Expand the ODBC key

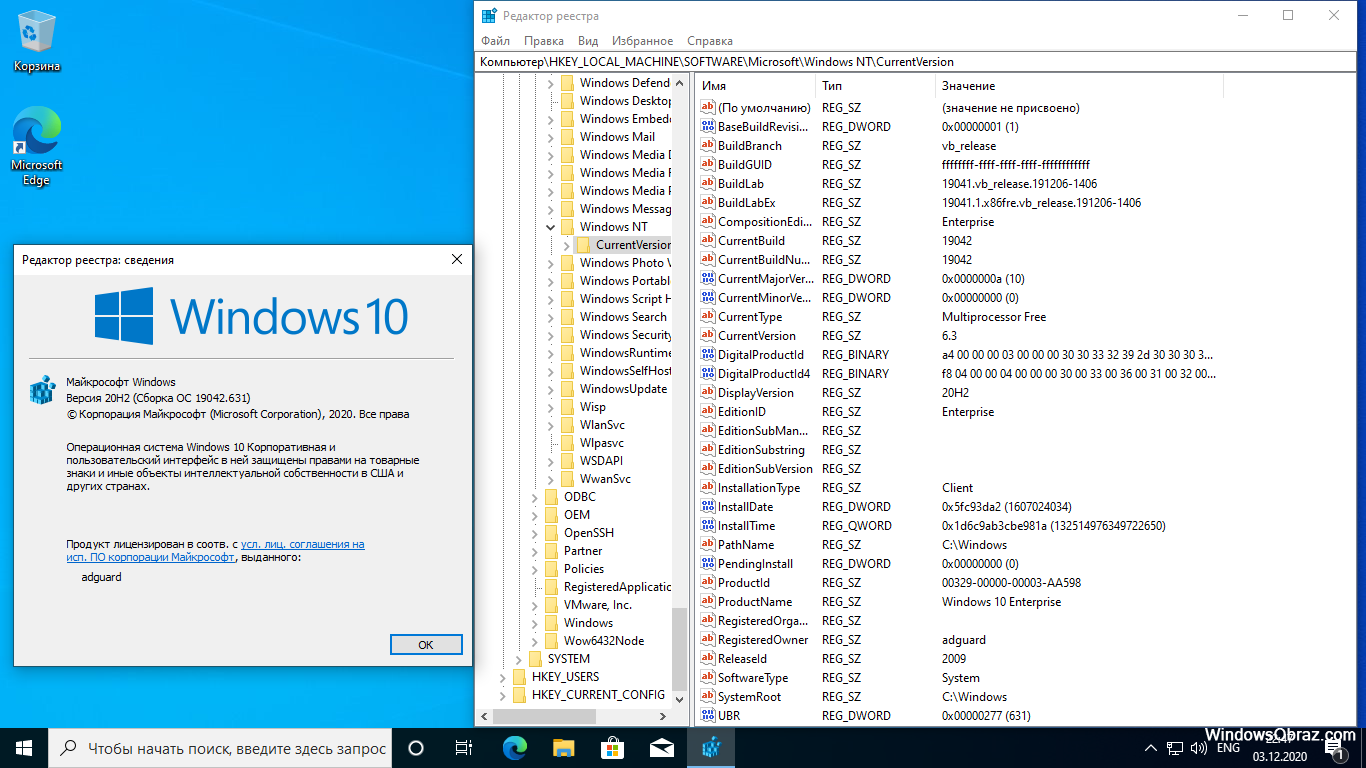(534, 497)
